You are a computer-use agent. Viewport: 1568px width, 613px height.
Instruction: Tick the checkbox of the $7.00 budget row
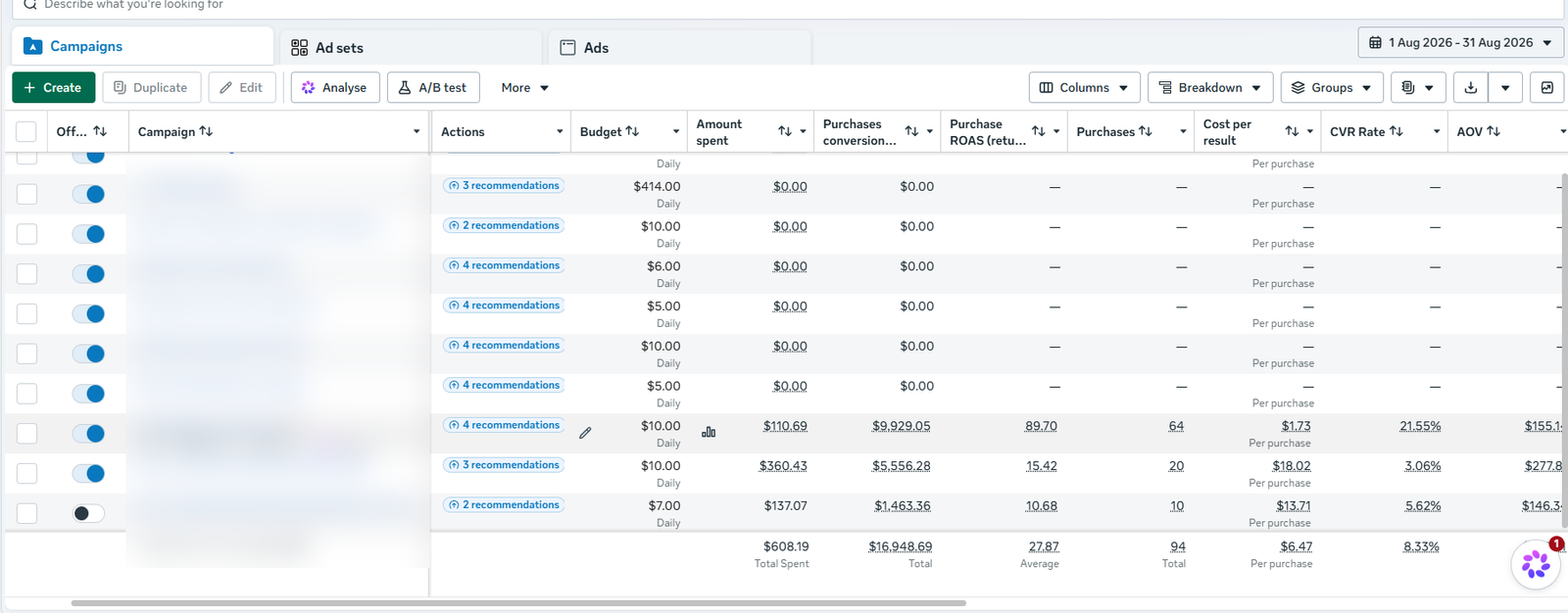pyautogui.click(x=26, y=513)
